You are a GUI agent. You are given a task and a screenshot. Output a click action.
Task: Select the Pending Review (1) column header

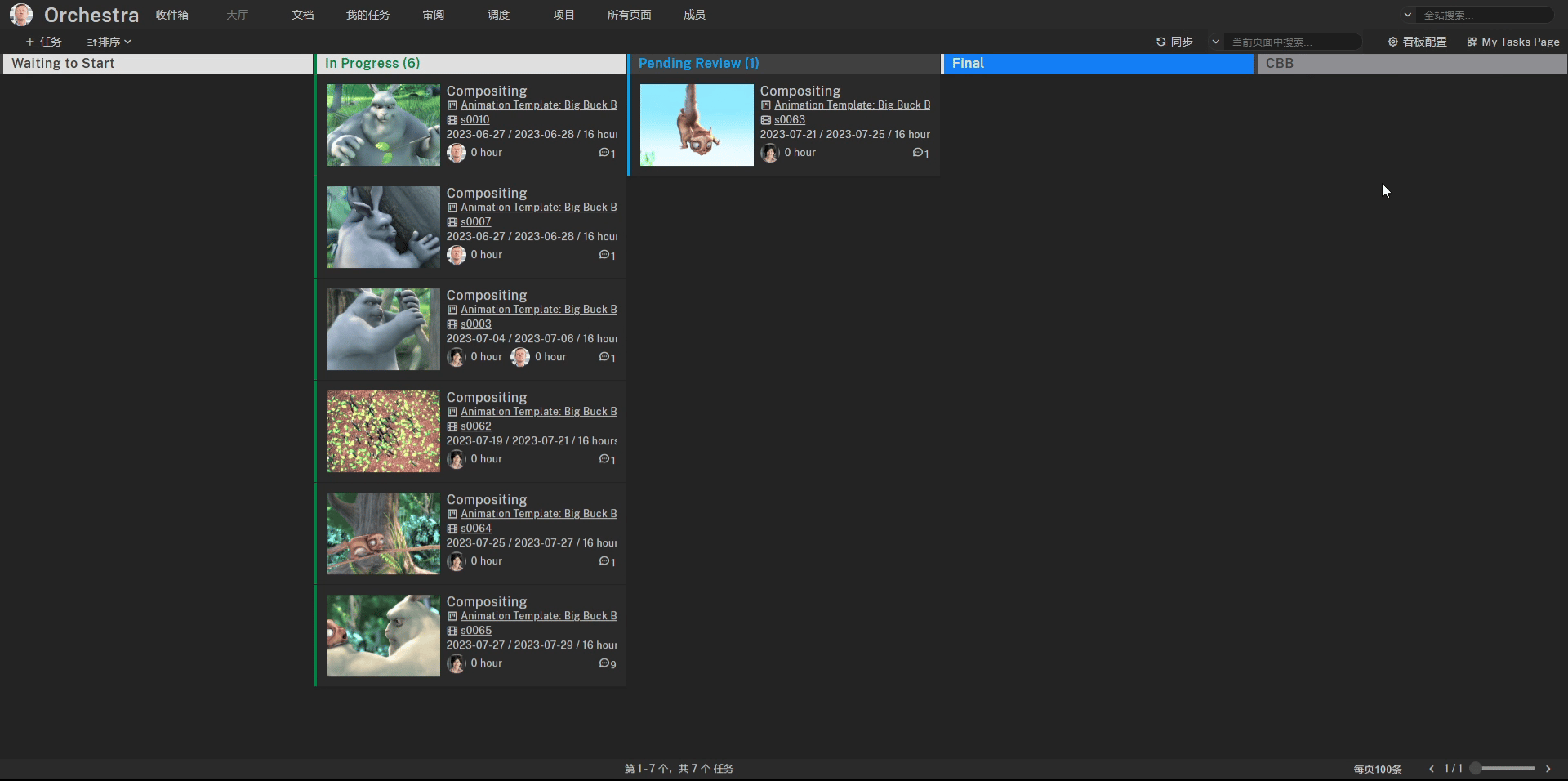click(785, 64)
